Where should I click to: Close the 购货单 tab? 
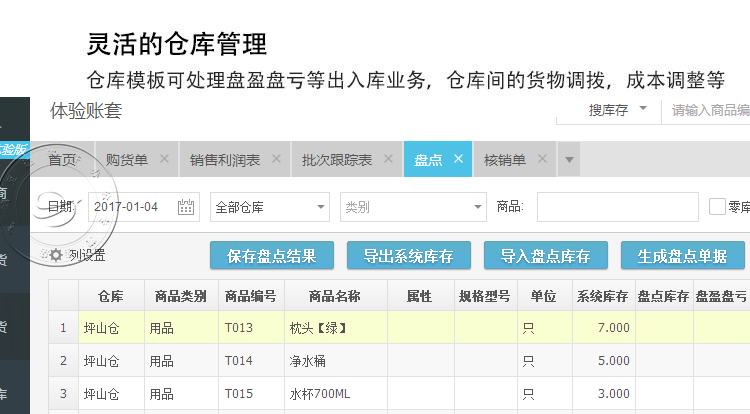165,159
